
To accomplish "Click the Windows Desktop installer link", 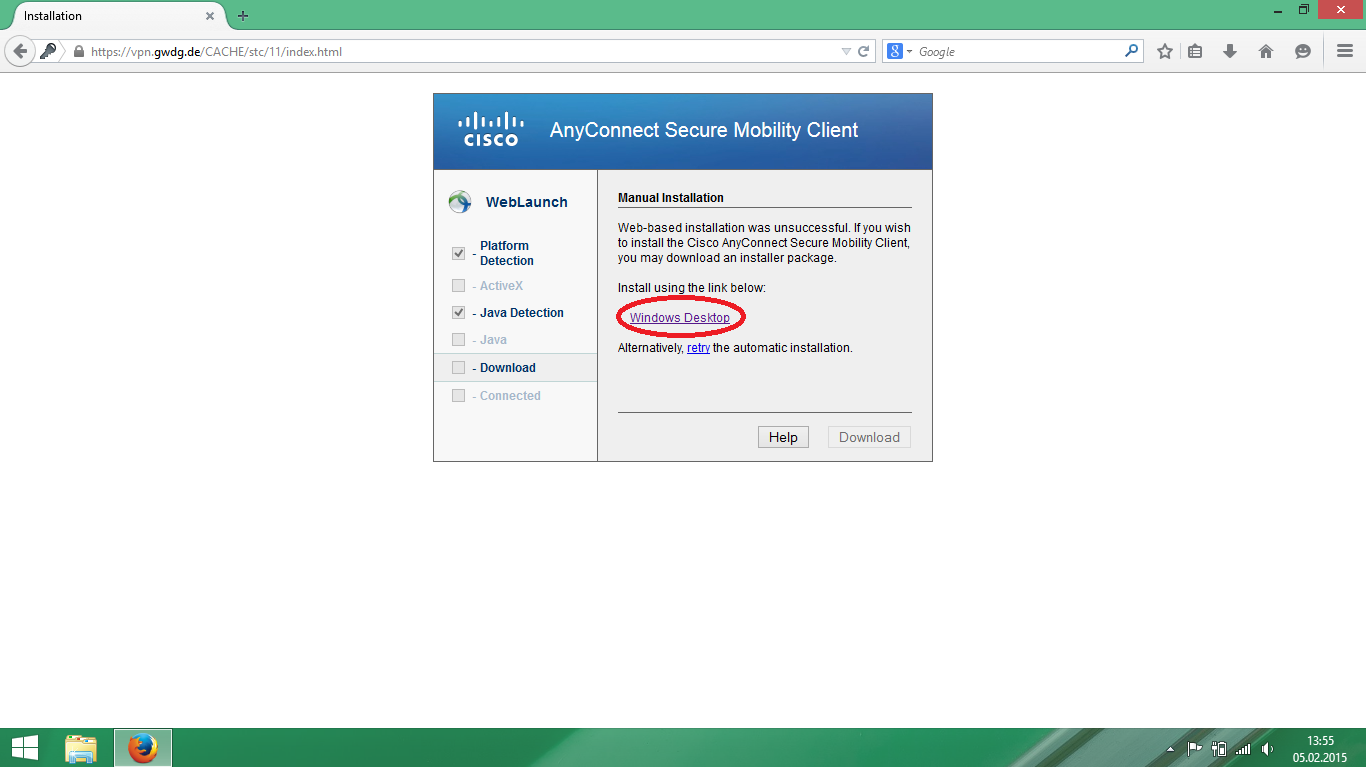I will tap(680, 318).
